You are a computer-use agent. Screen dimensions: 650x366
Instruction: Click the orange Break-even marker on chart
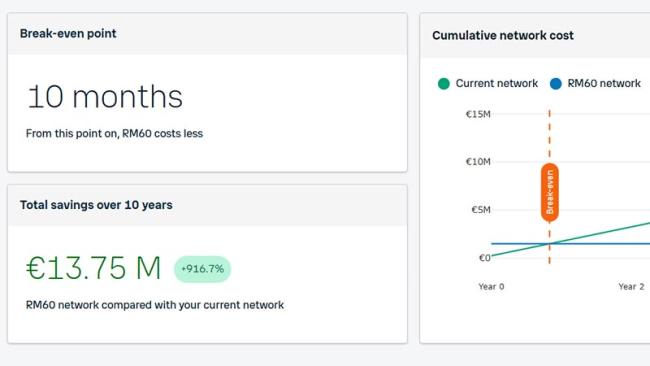[550, 192]
